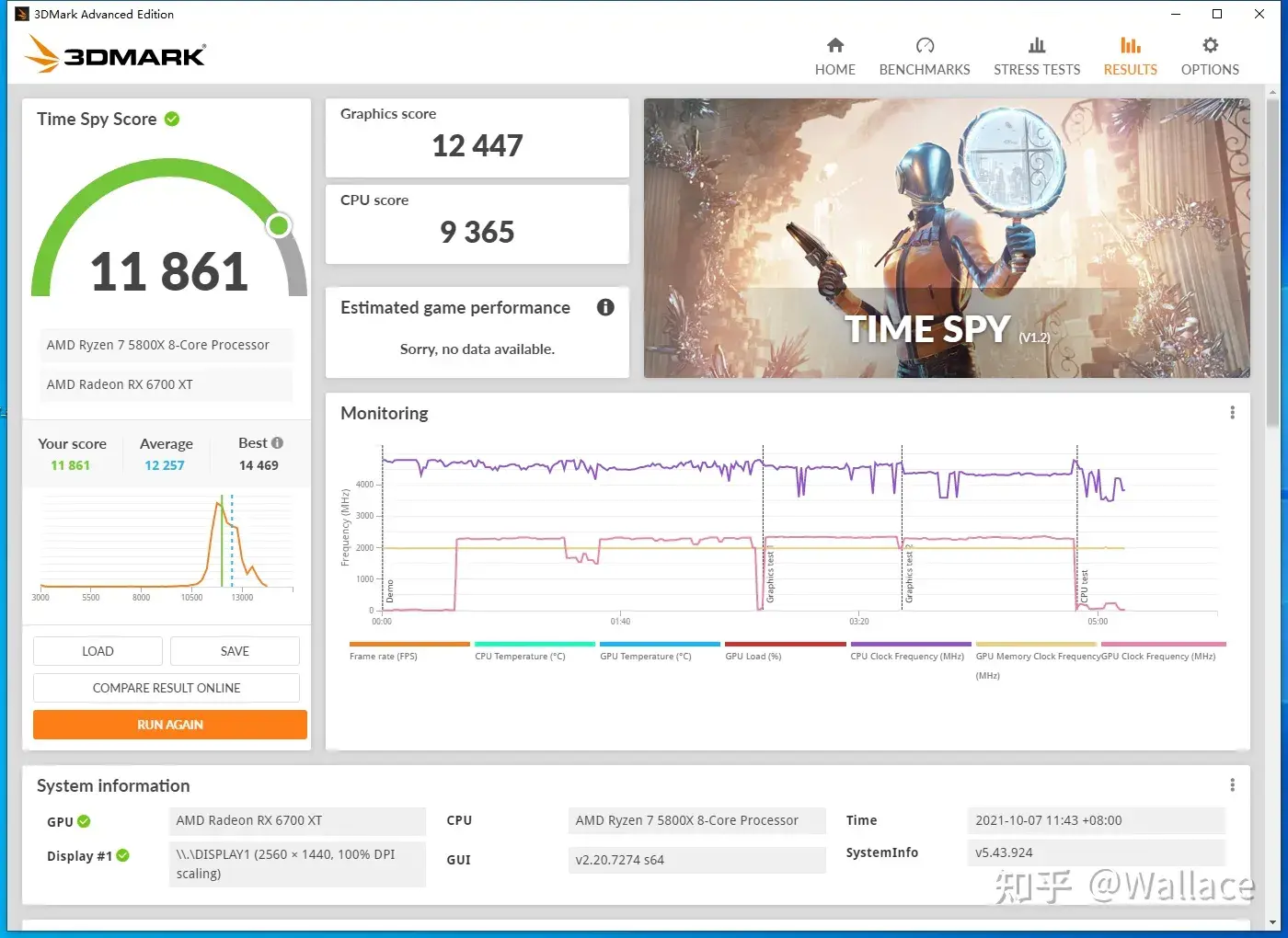Click the CPU test marker in chart
Screen dimensions: 1288x938
(x=1084, y=586)
